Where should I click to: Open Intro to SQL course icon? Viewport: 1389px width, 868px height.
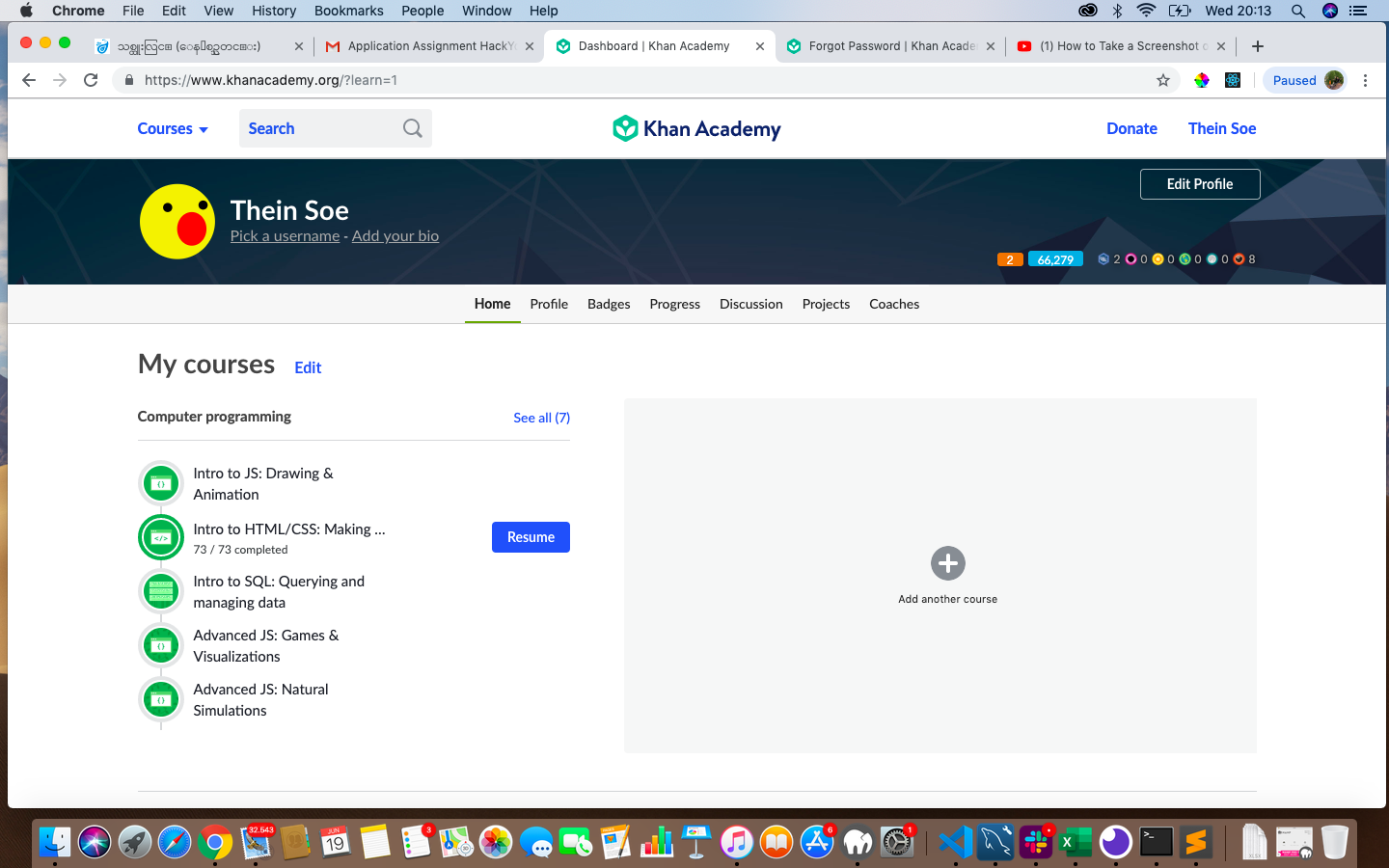[x=161, y=591]
